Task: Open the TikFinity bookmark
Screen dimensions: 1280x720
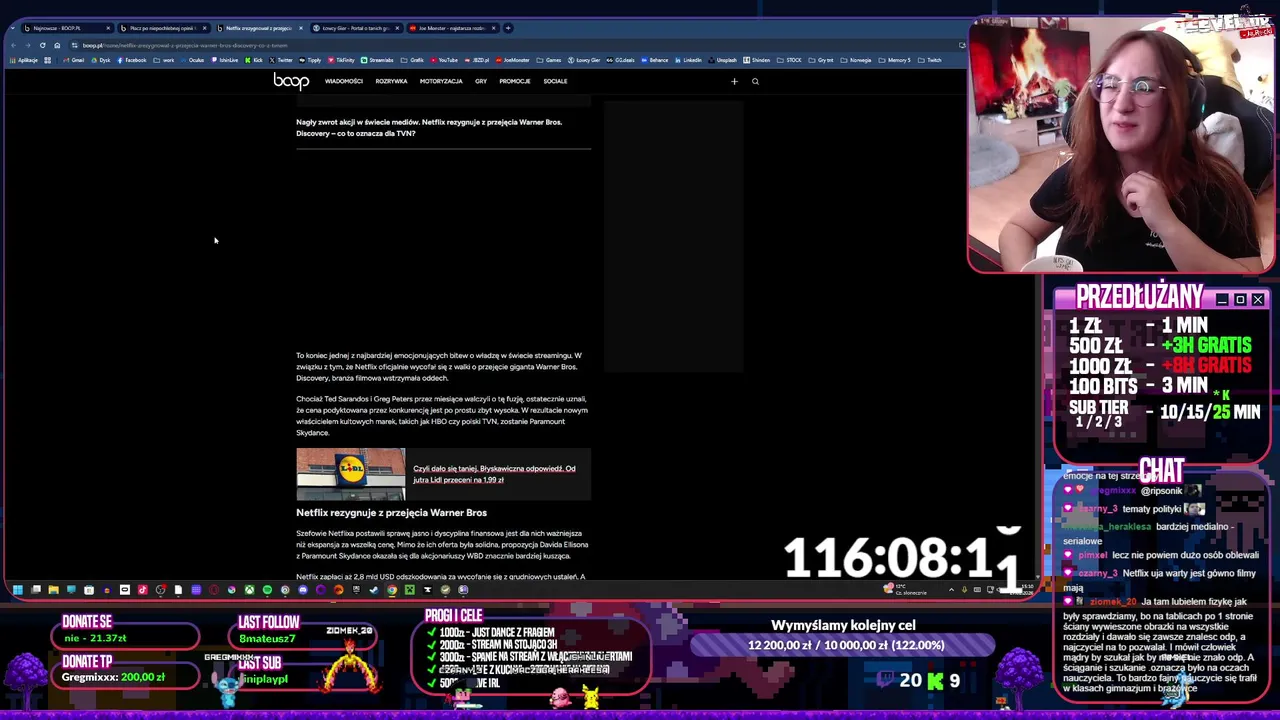Action: pos(341,60)
